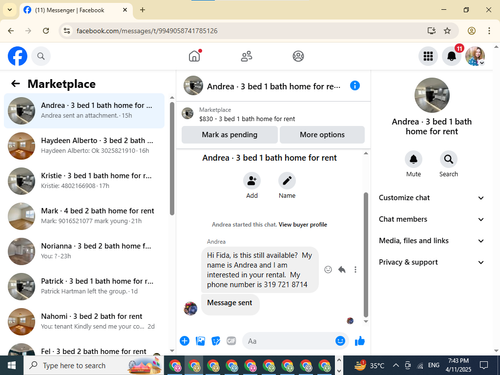Go back in browser history
Viewport: 500px width, 375px height.
coord(11,31)
